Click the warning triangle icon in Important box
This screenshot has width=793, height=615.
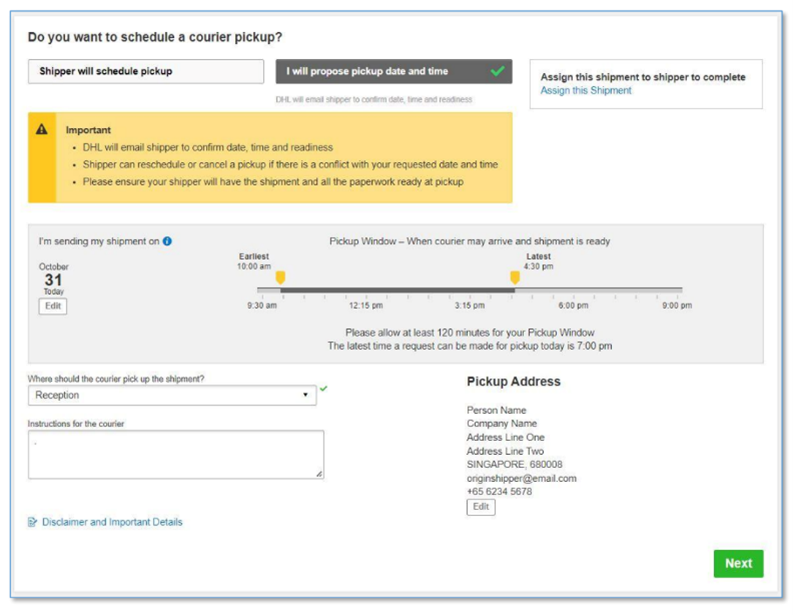(x=42, y=129)
